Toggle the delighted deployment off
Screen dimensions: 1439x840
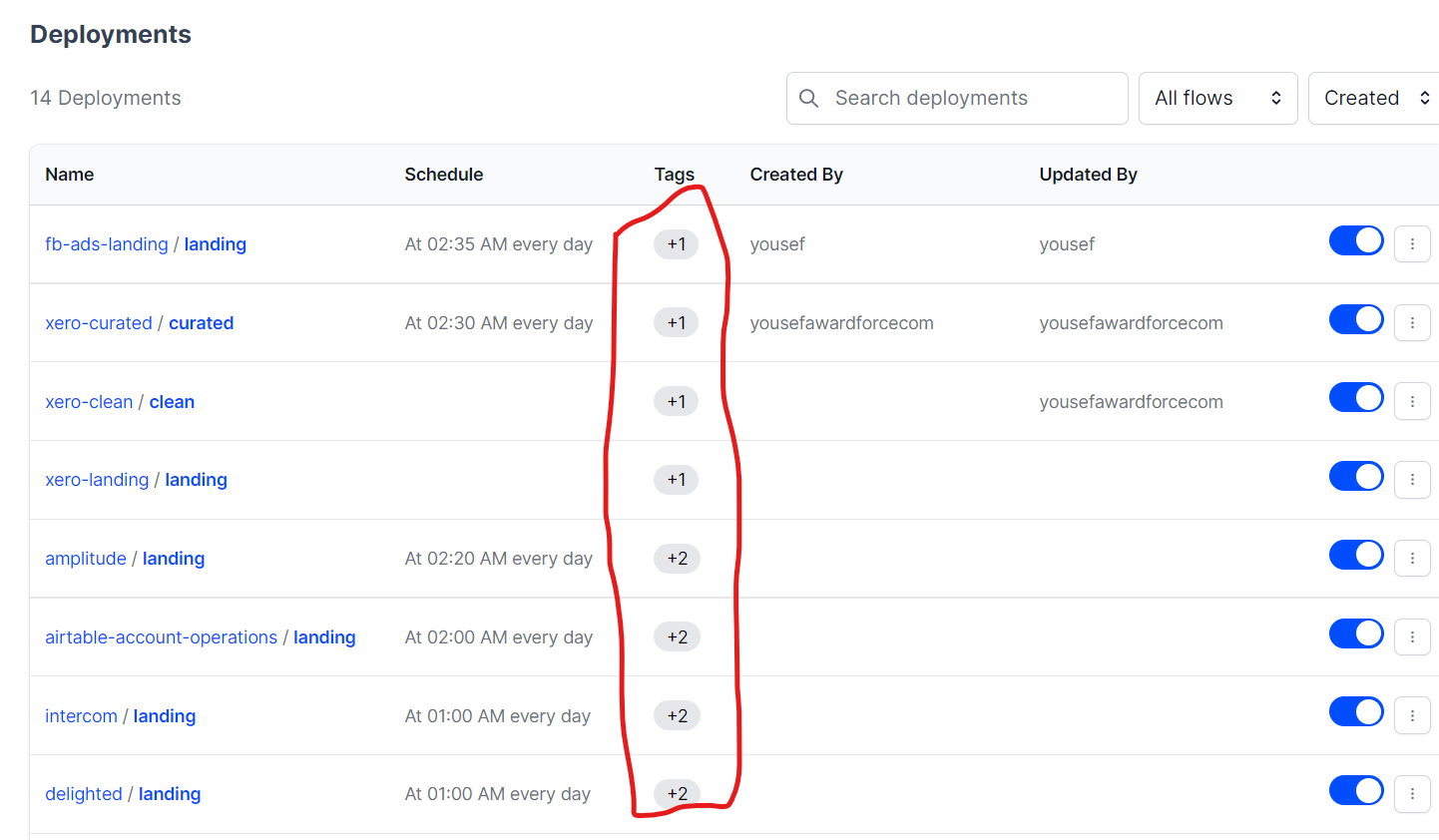click(1355, 790)
